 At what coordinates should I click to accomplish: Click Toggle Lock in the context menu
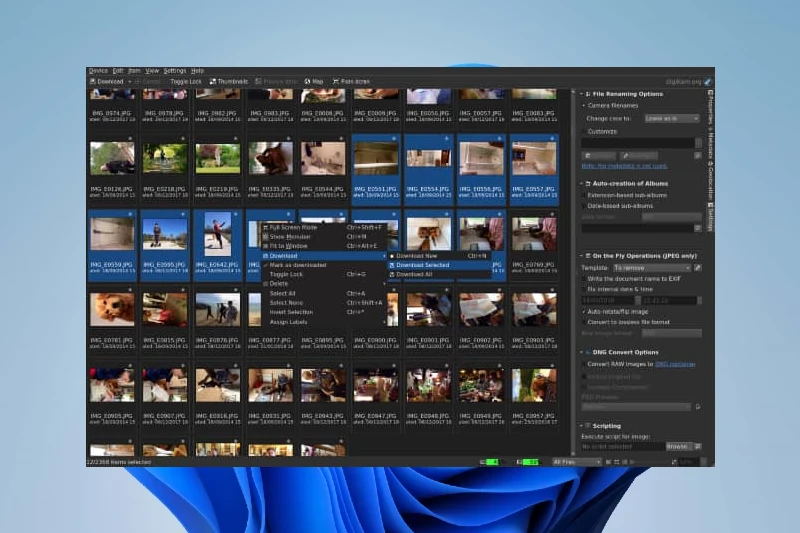click(323, 274)
